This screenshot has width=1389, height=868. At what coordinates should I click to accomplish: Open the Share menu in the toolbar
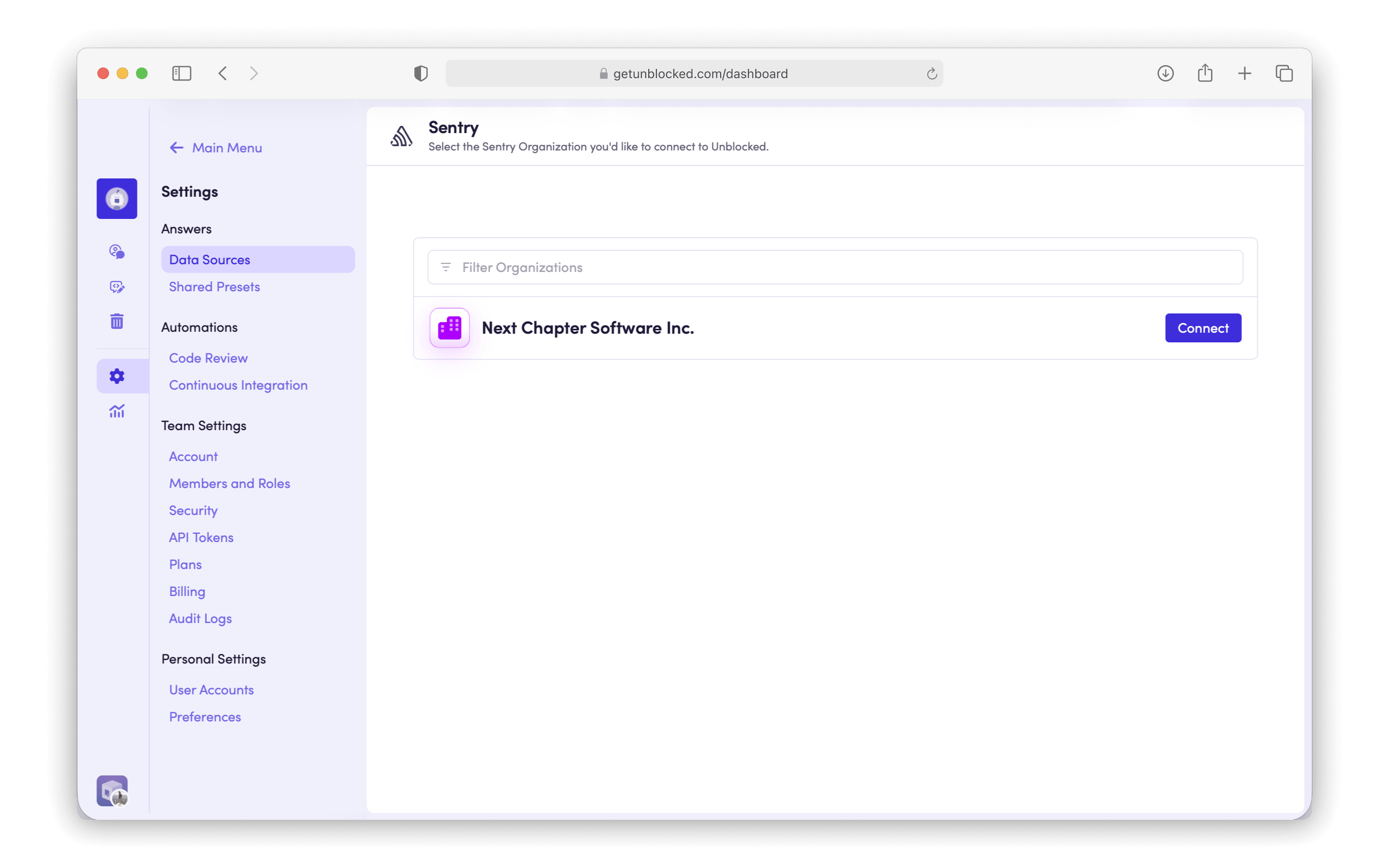[1205, 73]
